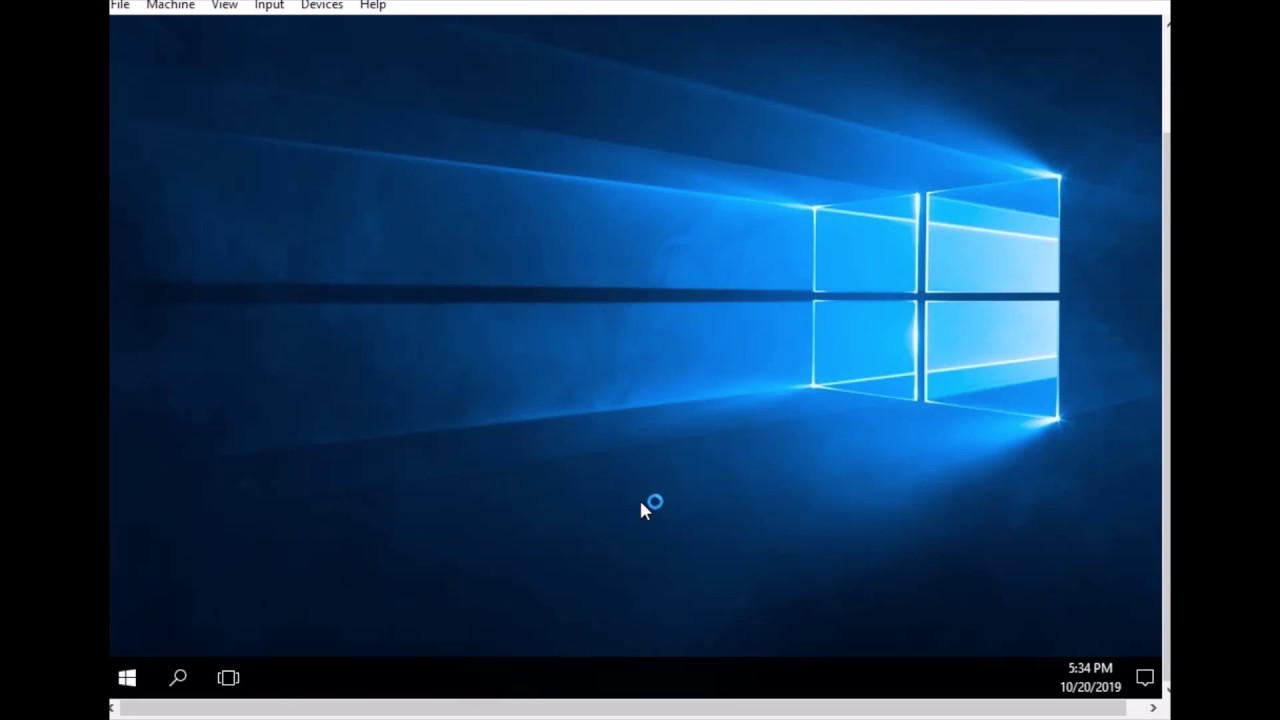
Task: Open the Machine menu
Action: pos(170,5)
